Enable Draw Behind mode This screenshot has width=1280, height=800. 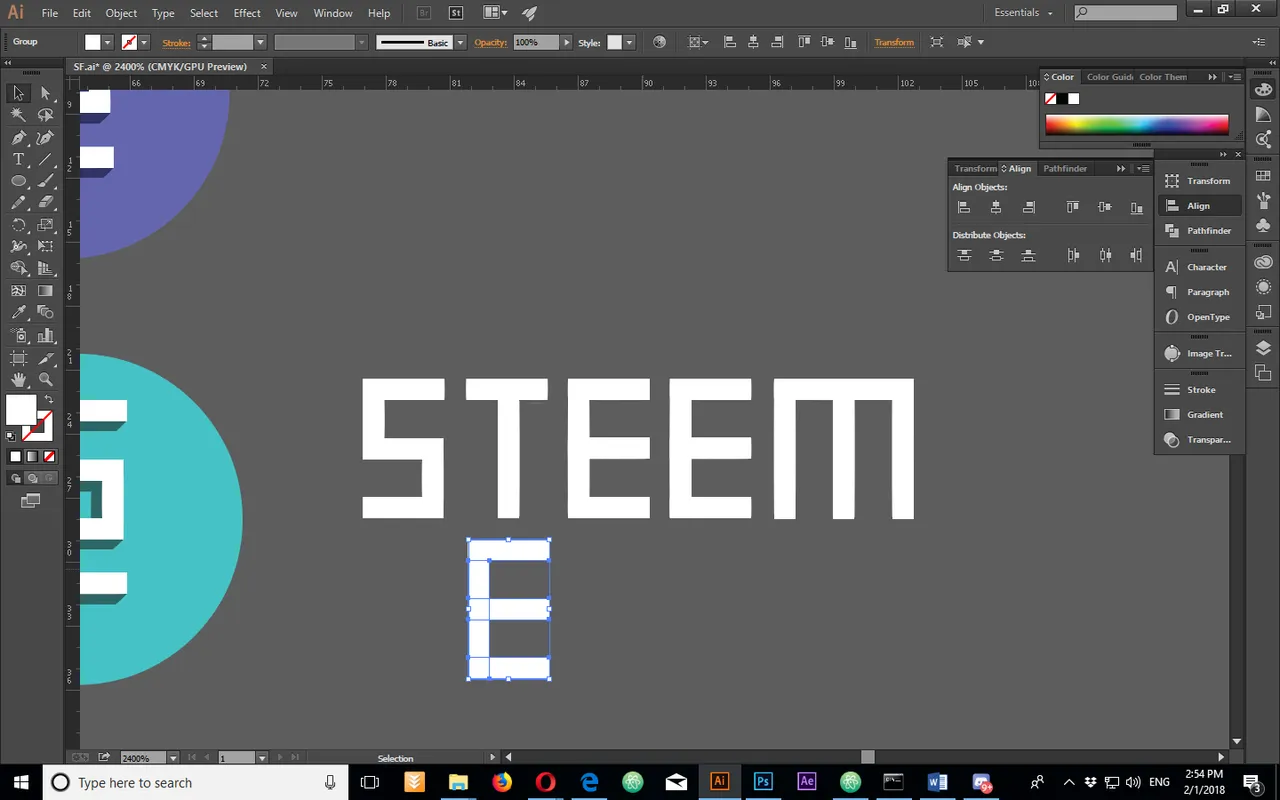coord(31,478)
